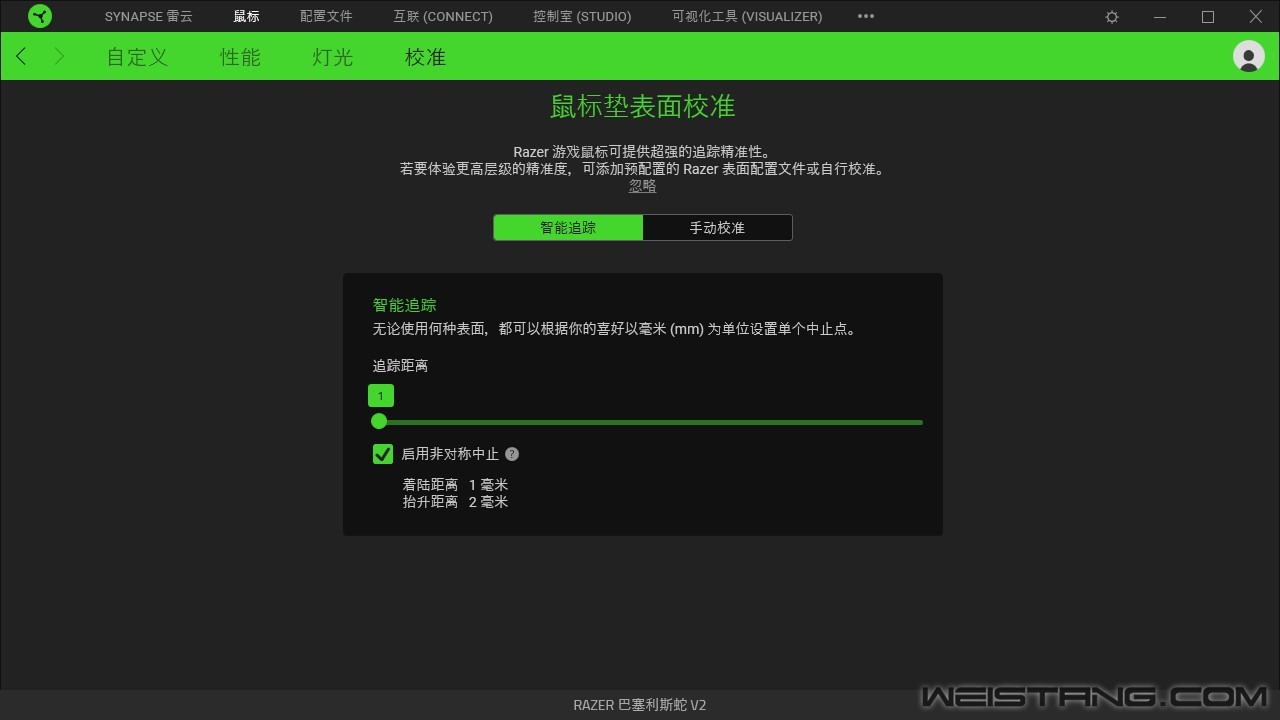Image resolution: width=1280 pixels, height=720 pixels.
Task: Click the 鼠标垫表面校准 heading
Action: tap(642, 106)
